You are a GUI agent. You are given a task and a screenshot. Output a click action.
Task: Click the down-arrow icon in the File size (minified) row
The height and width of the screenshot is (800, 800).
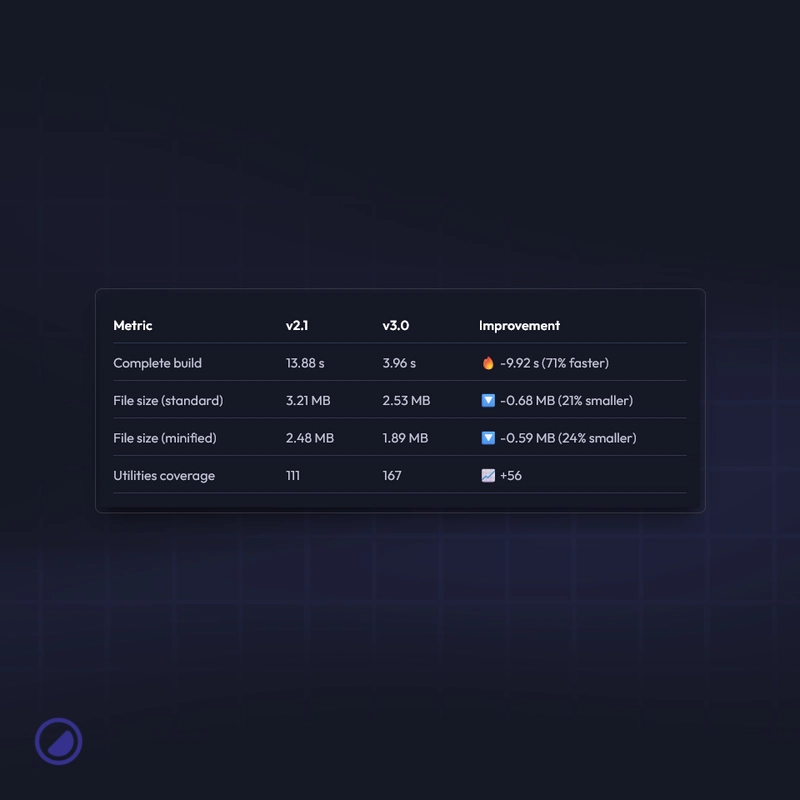[x=488, y=438]
